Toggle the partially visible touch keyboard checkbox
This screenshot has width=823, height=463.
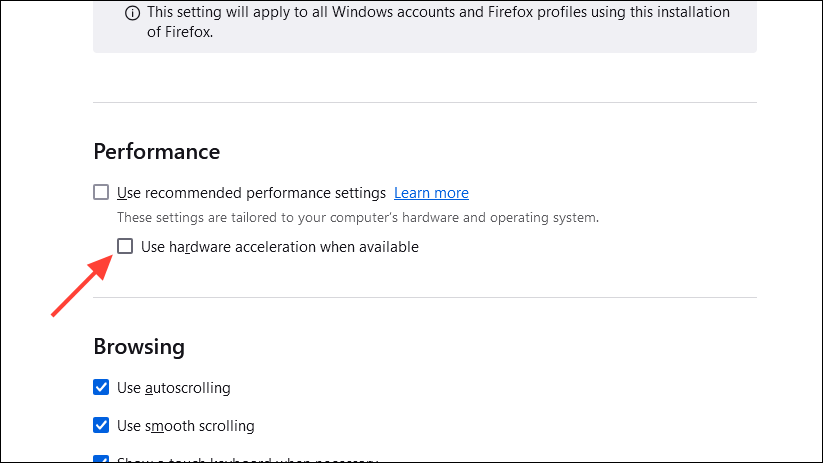tap(101, 459)
